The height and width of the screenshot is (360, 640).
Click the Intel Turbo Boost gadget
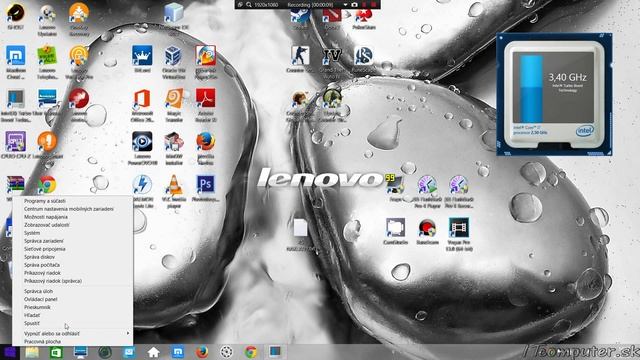[x=554, y=94]
